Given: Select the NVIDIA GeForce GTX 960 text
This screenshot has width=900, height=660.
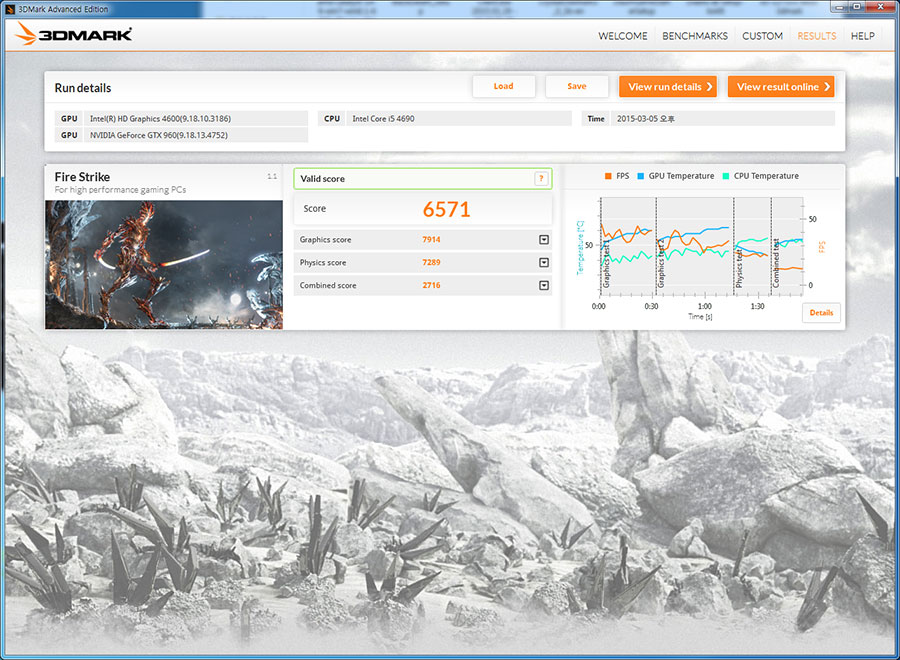Looking at the screenshot, I should (x=158, y=135).
